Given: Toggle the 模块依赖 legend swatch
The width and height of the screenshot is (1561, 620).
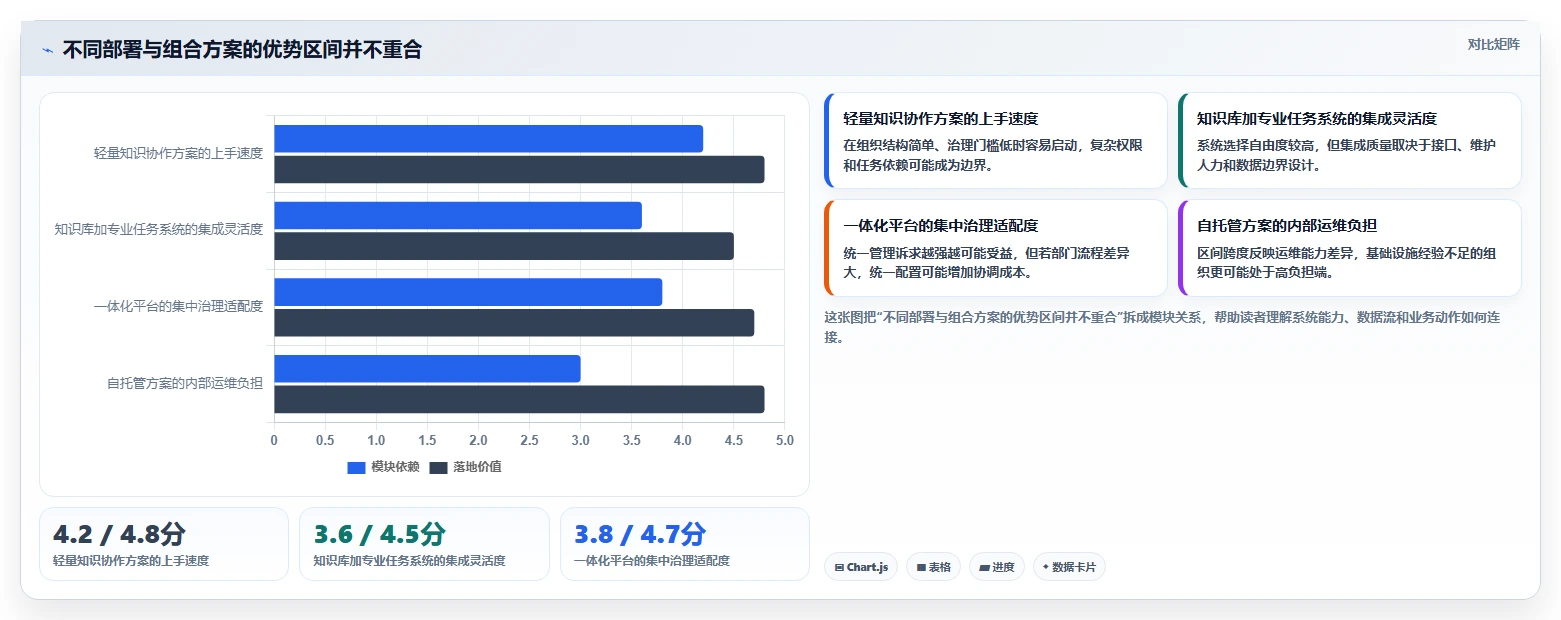Looking at the screenshot, I should [357, 467].
